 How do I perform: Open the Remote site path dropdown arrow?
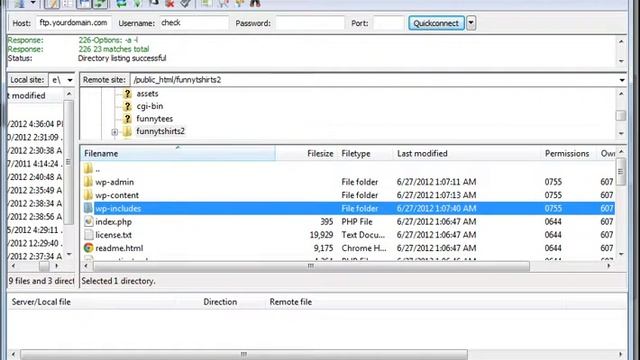tap(622, 80)
